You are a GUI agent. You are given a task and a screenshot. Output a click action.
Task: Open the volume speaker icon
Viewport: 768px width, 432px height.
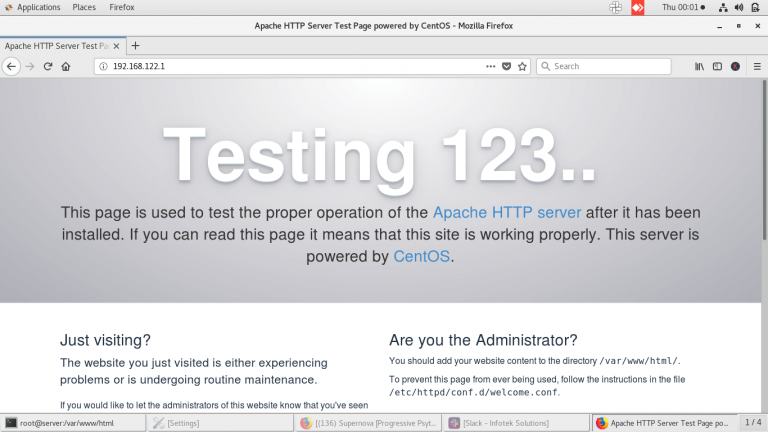pos(739,7)
